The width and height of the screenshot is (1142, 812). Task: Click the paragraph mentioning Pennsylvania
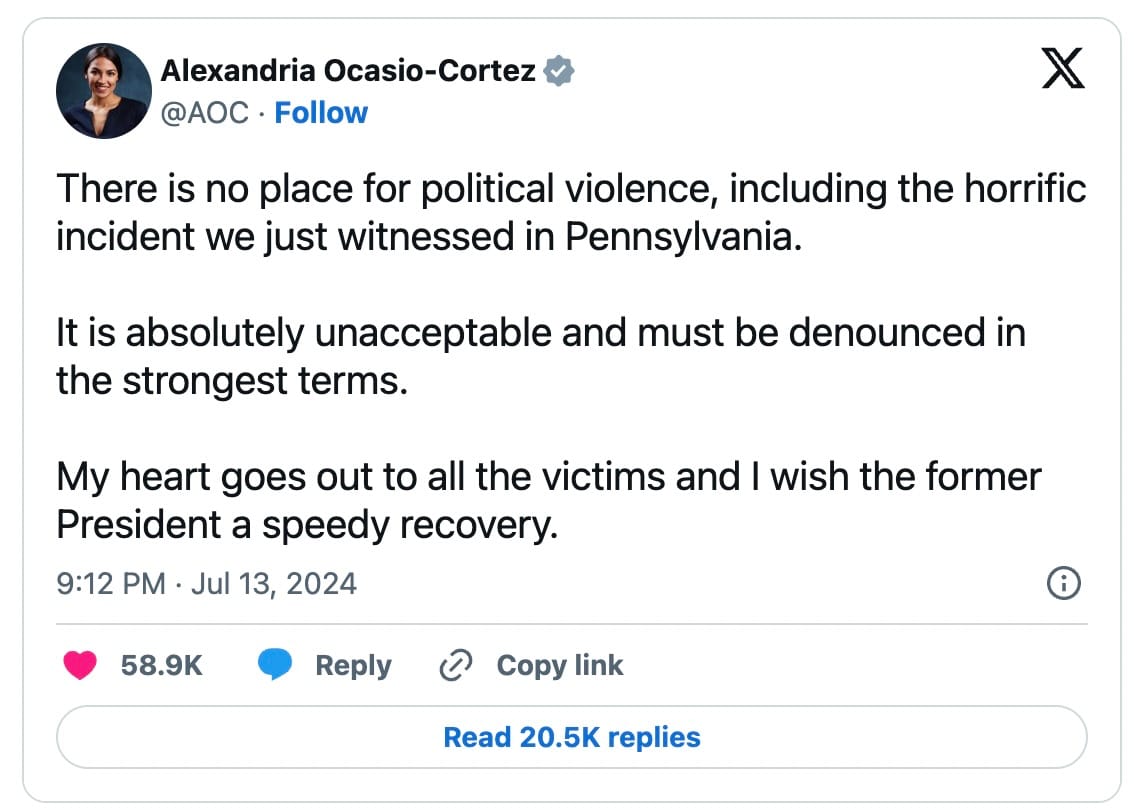(x=572, y=213)
